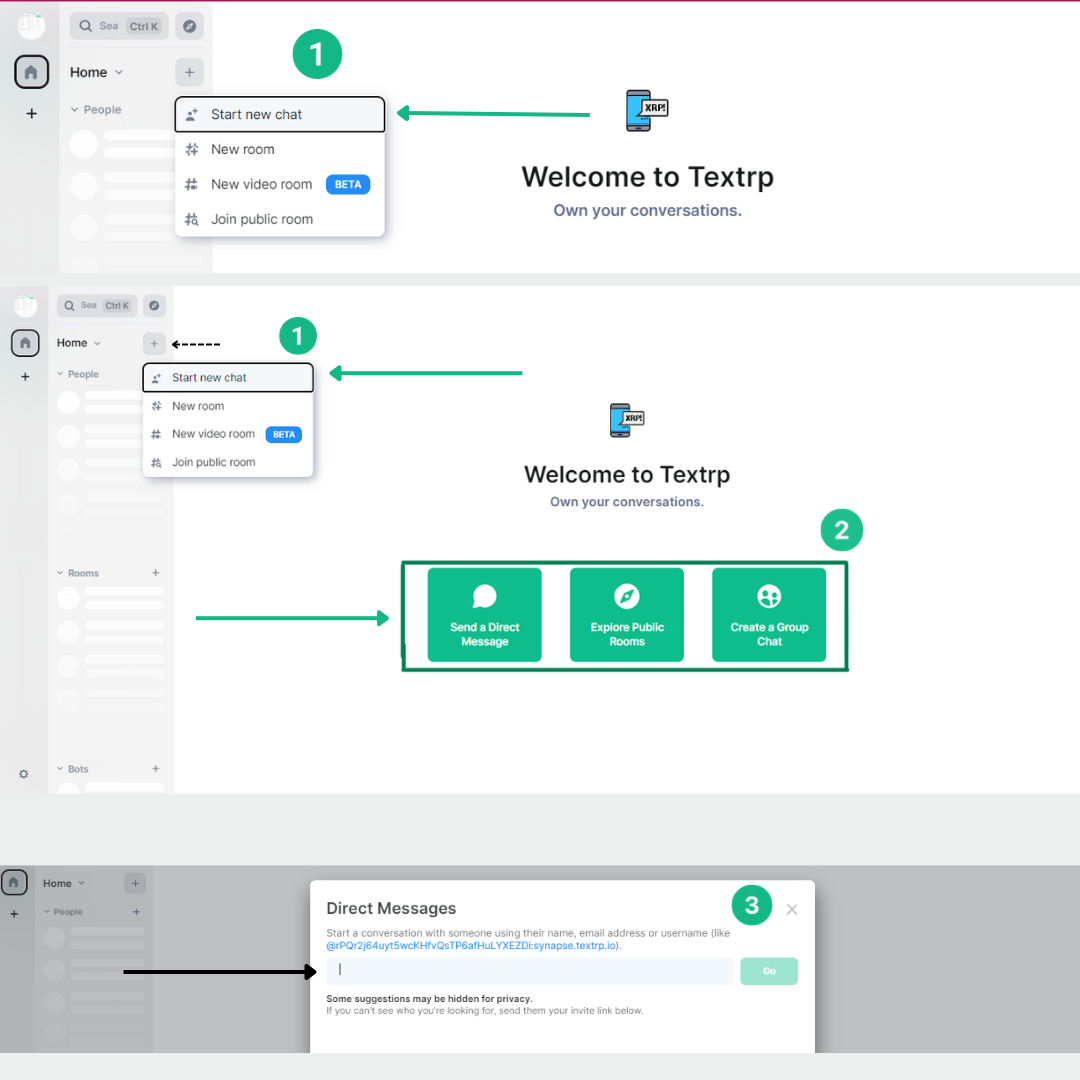Open the Explore Public Rooms compass tile
The image size is (1080, 1080).
tap(627, 614)
